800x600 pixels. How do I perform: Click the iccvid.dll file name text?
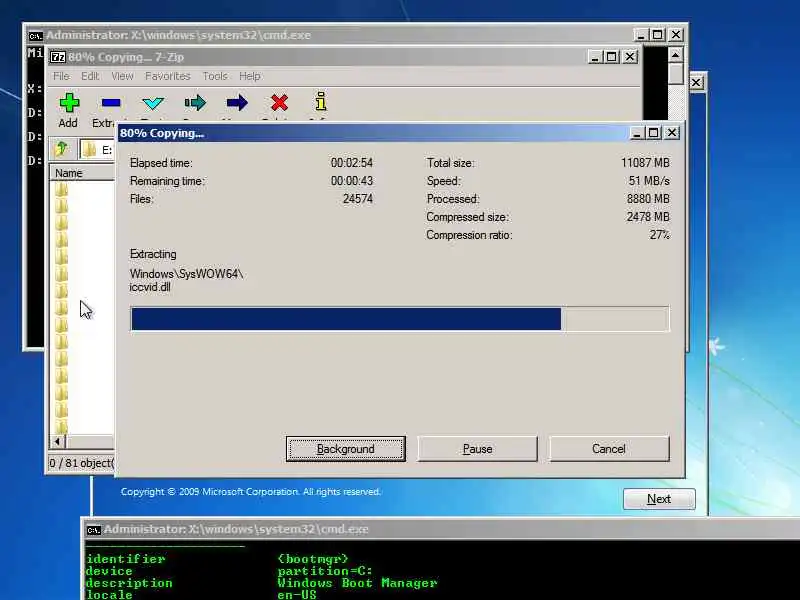(150, 287)
